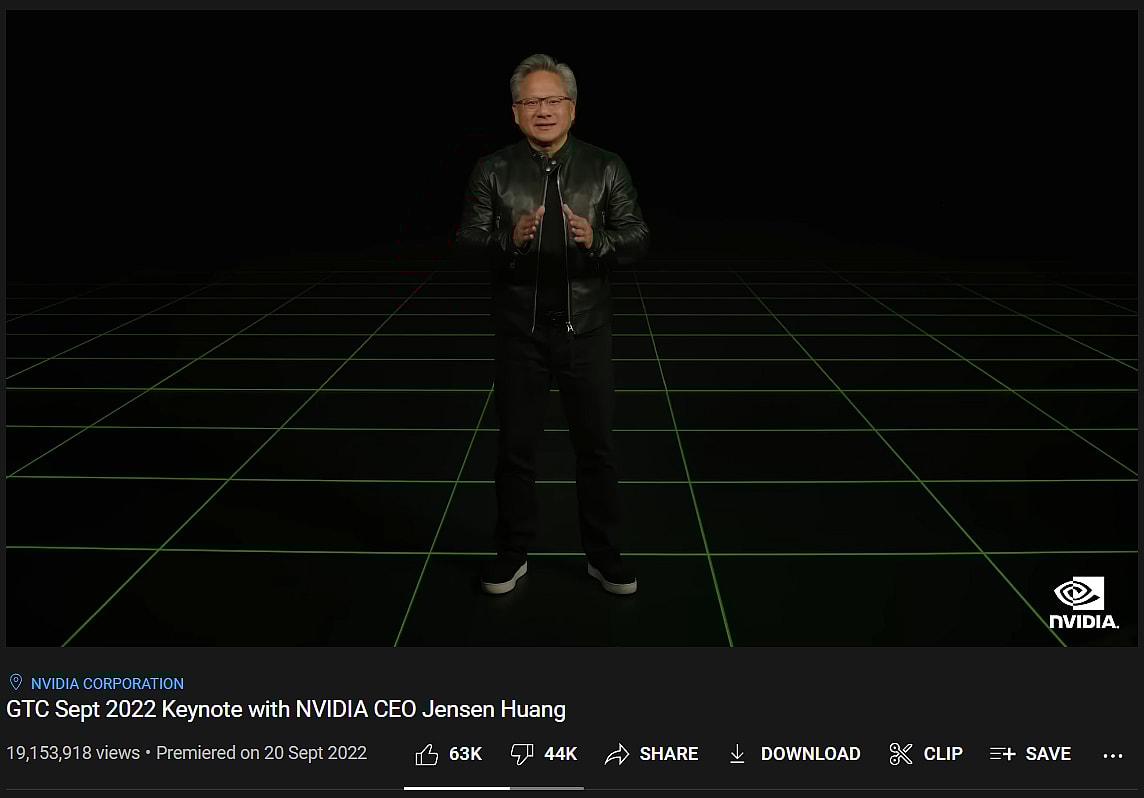Open the NVIDIA CORPORATION location link
Screen dimensions: 1144x798
[x=107, y=684]
